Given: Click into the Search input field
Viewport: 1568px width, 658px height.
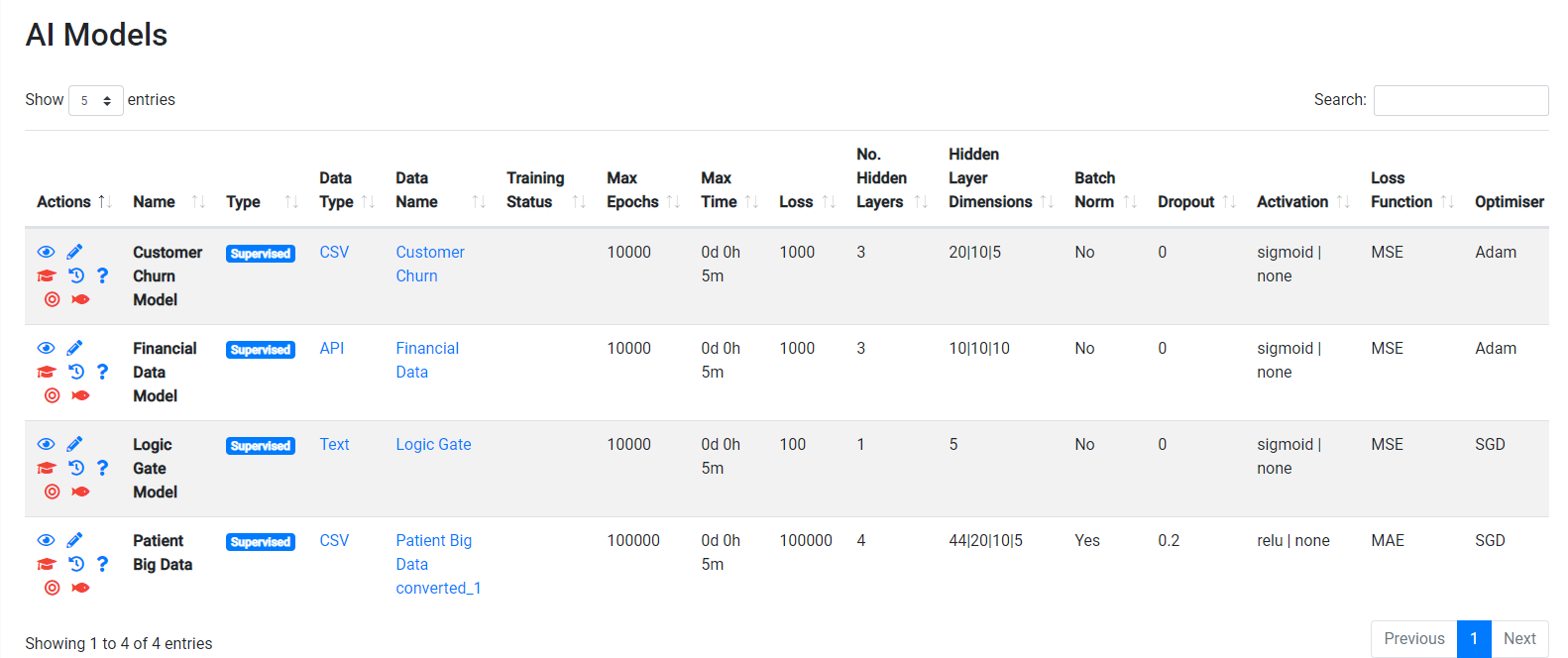Looking at the screenshot, I should click(1460, 100).
